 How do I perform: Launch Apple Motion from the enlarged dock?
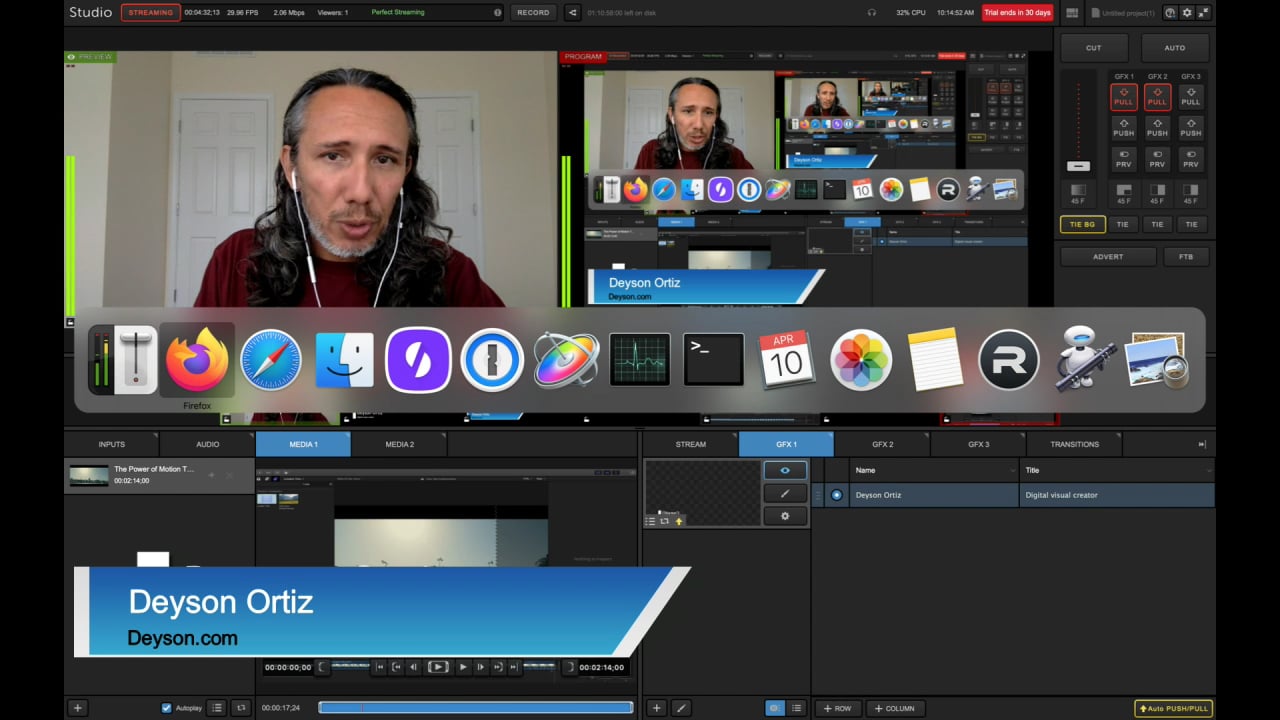[566, 360]
